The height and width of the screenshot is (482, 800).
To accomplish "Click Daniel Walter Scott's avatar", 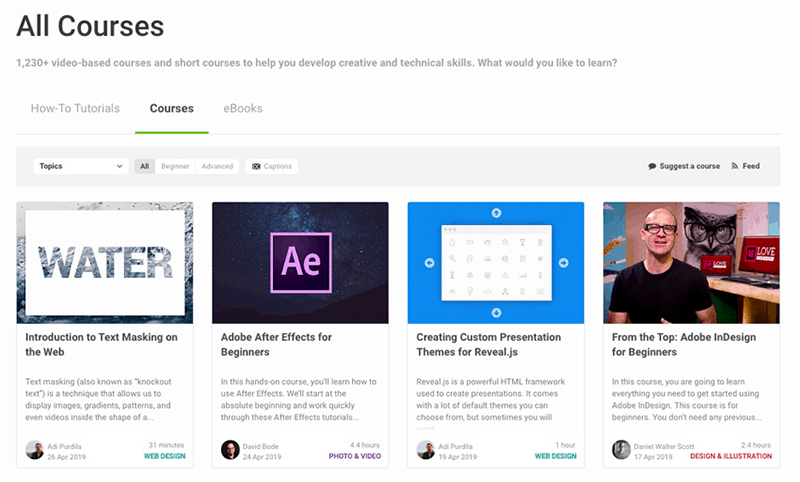I will [x=621, y=450].
